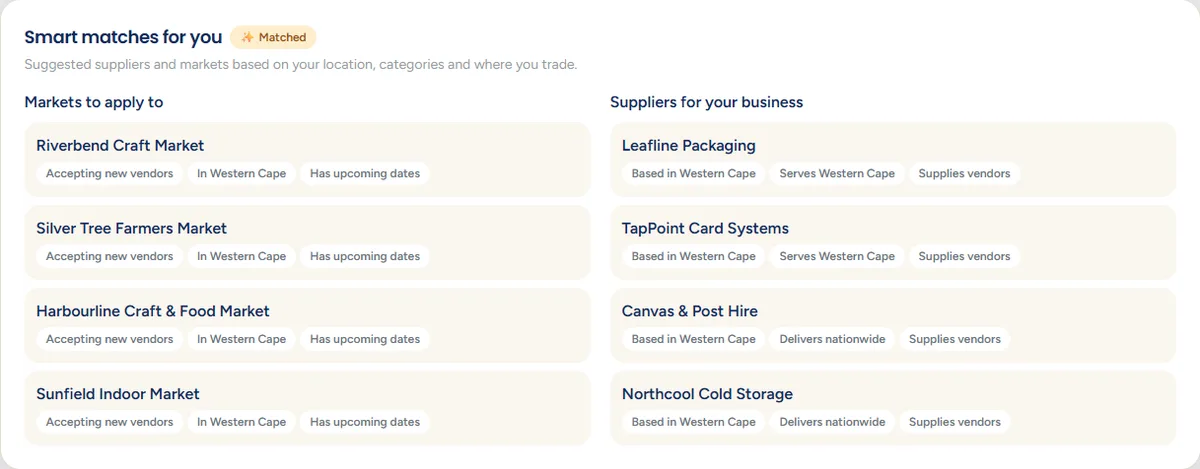Click Canvas & Post's Delivers nationwide tag

pyautogui.click(x=832, y=339)
